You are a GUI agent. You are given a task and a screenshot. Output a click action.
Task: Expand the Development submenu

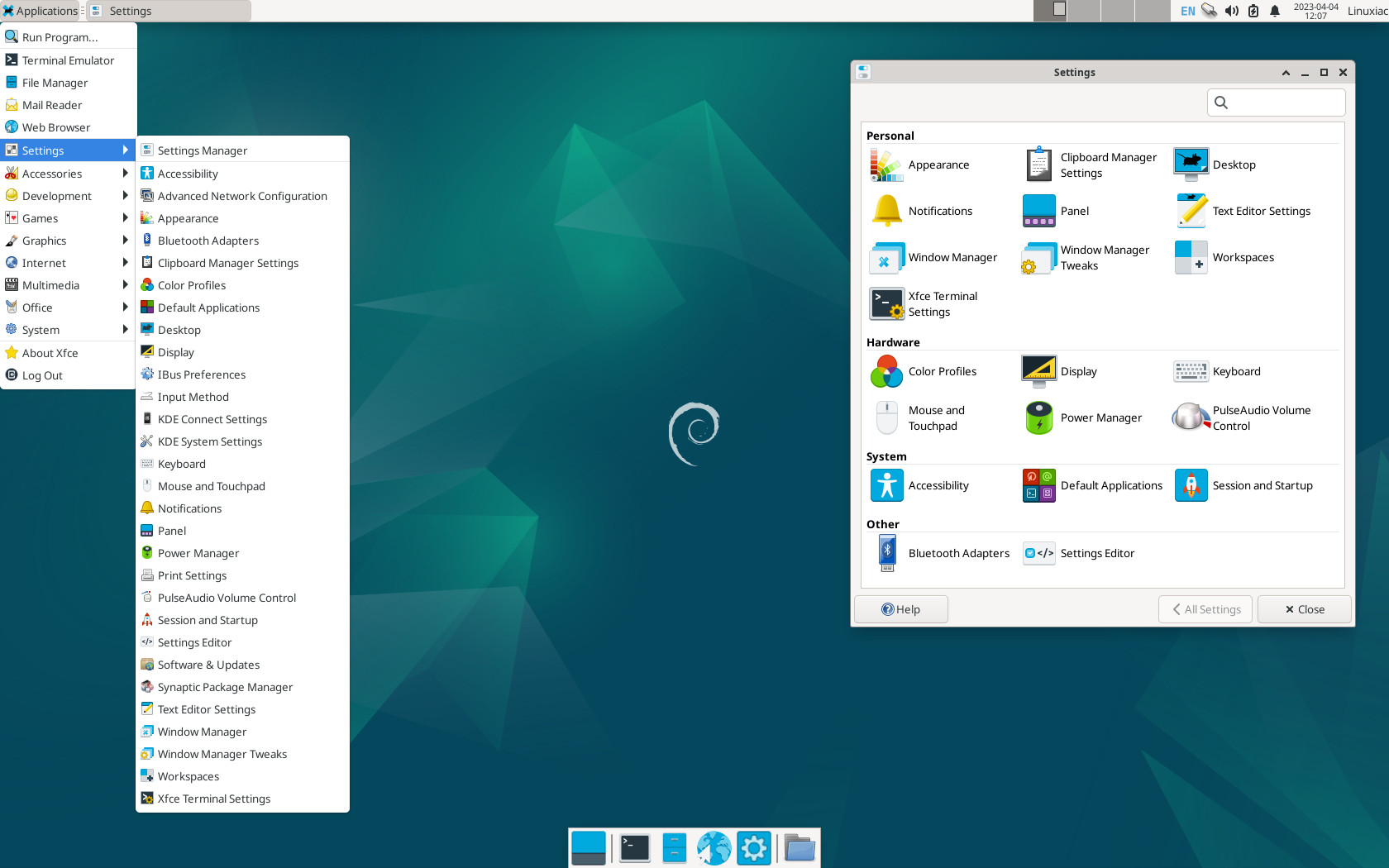pos(68,196)
